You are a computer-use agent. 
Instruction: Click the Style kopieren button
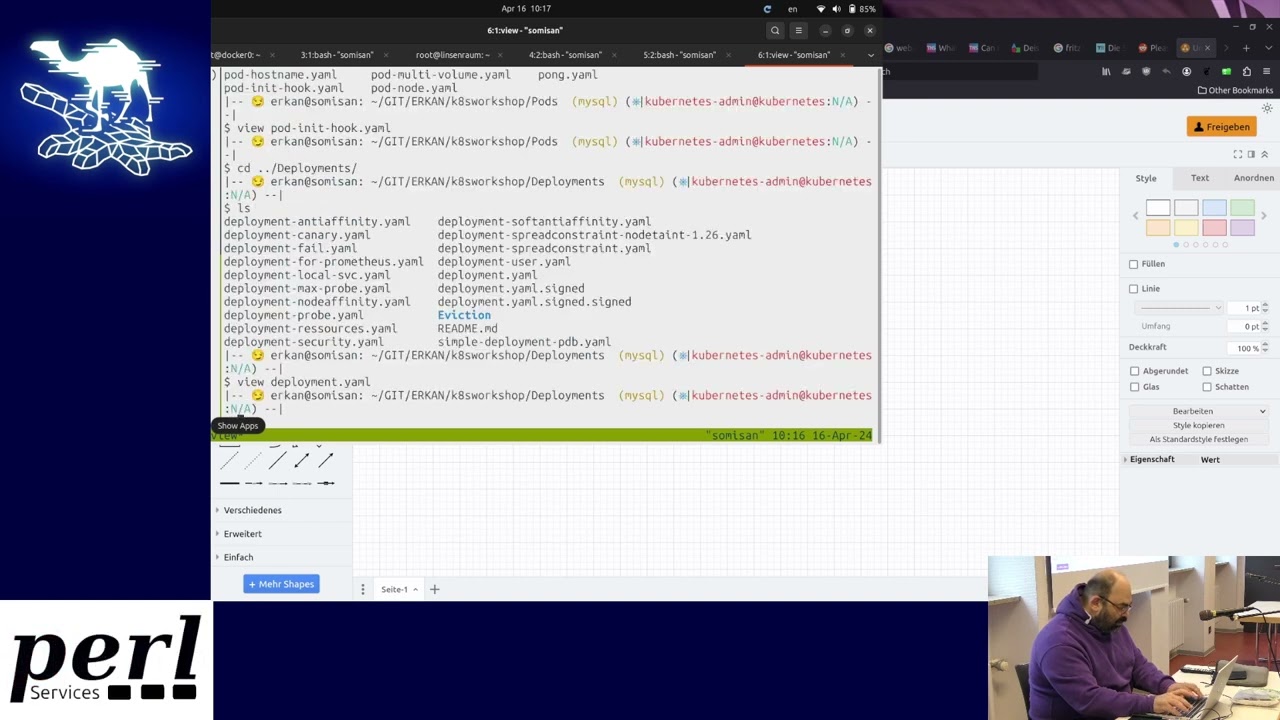tap(1199, 425)
